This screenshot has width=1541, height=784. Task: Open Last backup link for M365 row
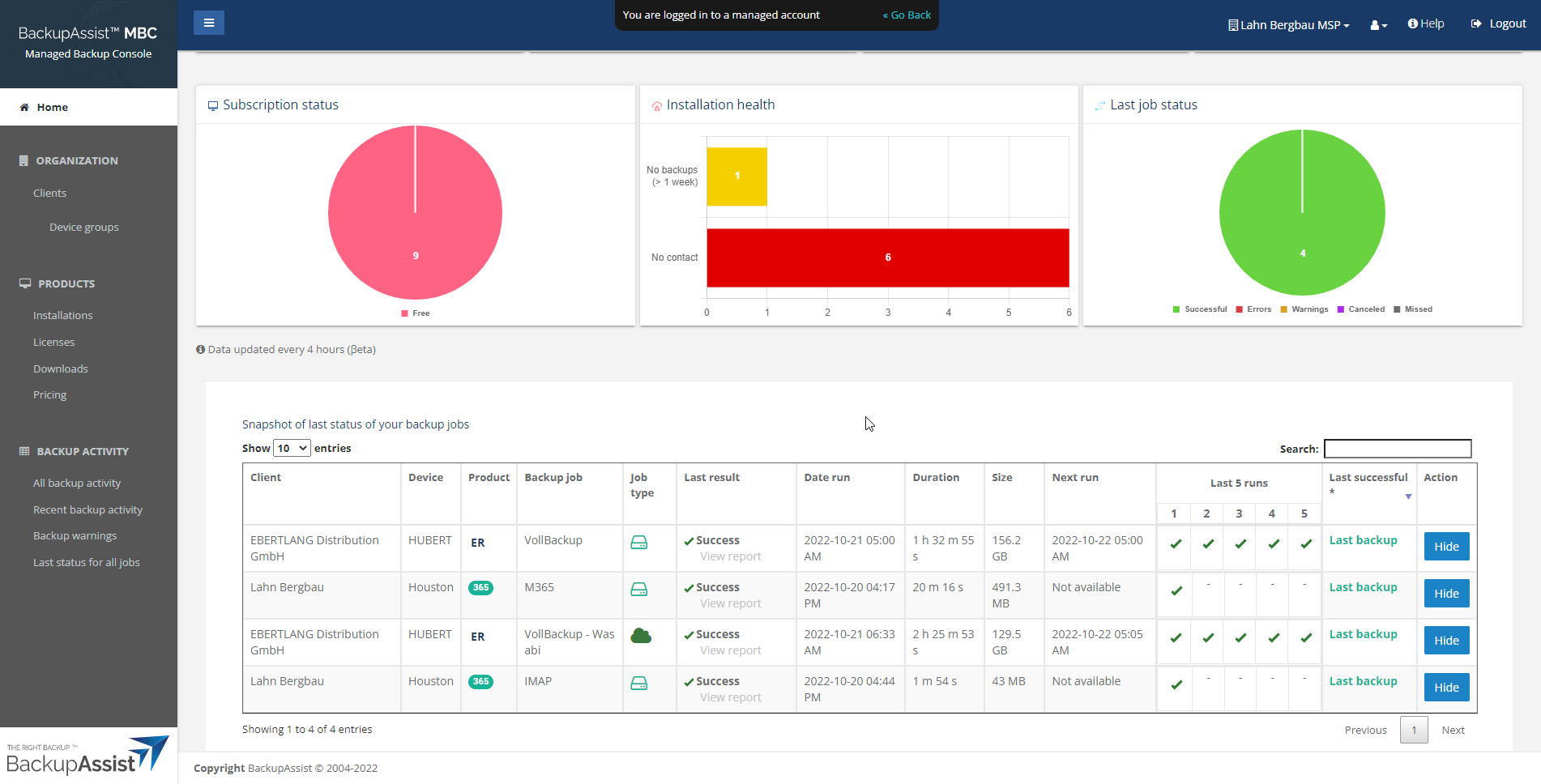(x=1363, y=587)
